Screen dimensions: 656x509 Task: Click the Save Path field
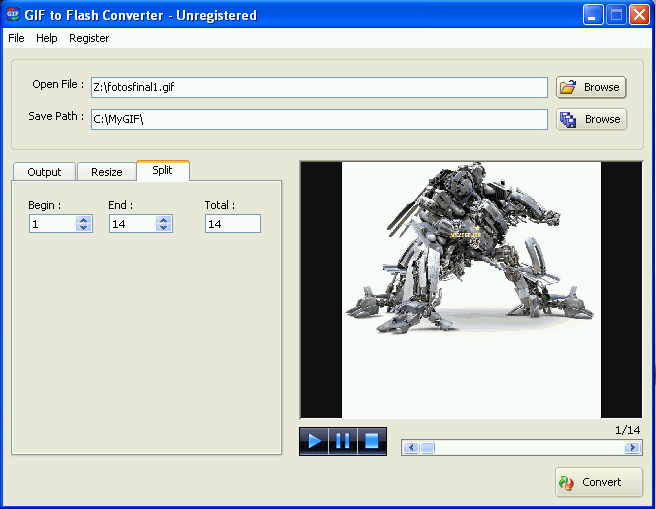(319, 120)
